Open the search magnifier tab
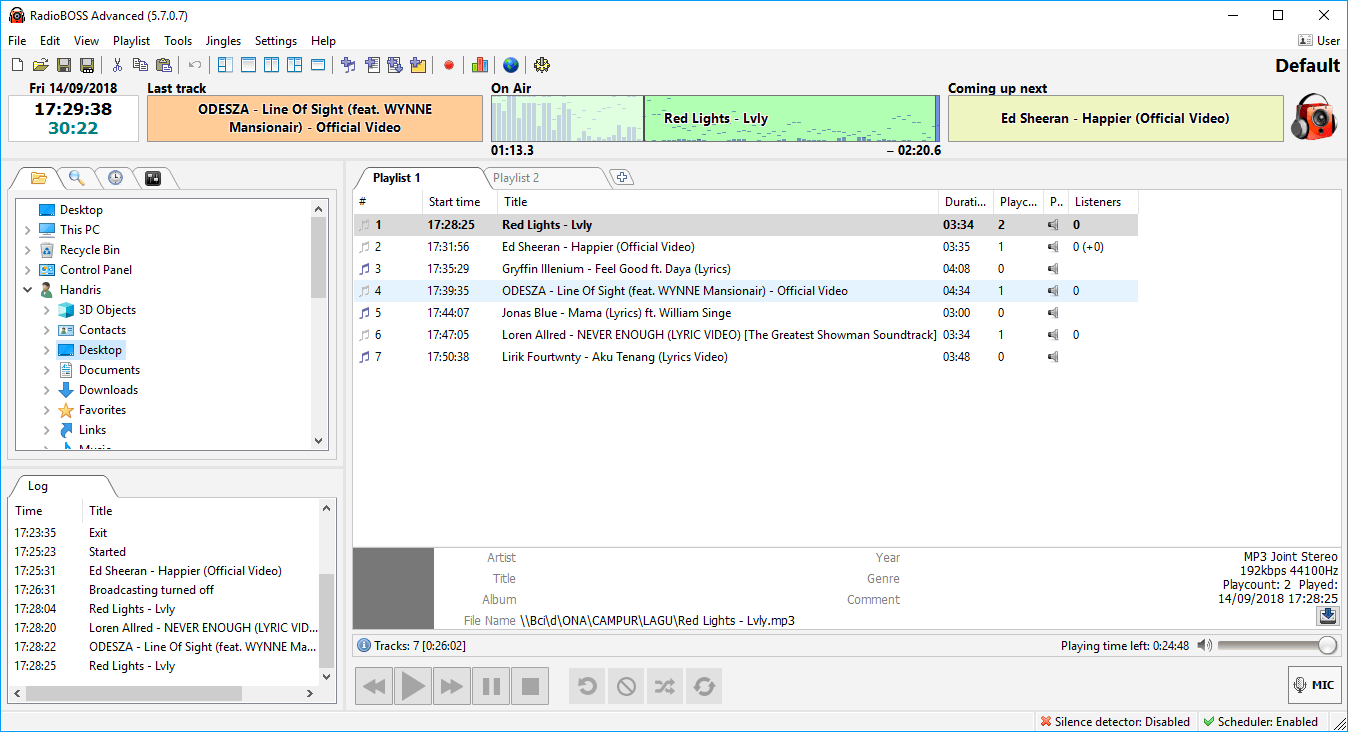1348x732 pixels. click(x=76, y=178)
